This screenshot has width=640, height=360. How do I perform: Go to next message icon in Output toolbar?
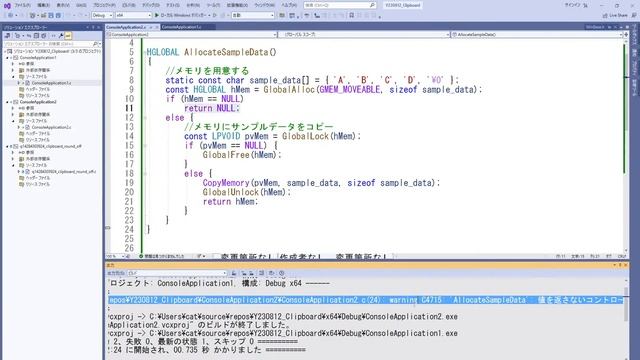[x=251, y=273]
